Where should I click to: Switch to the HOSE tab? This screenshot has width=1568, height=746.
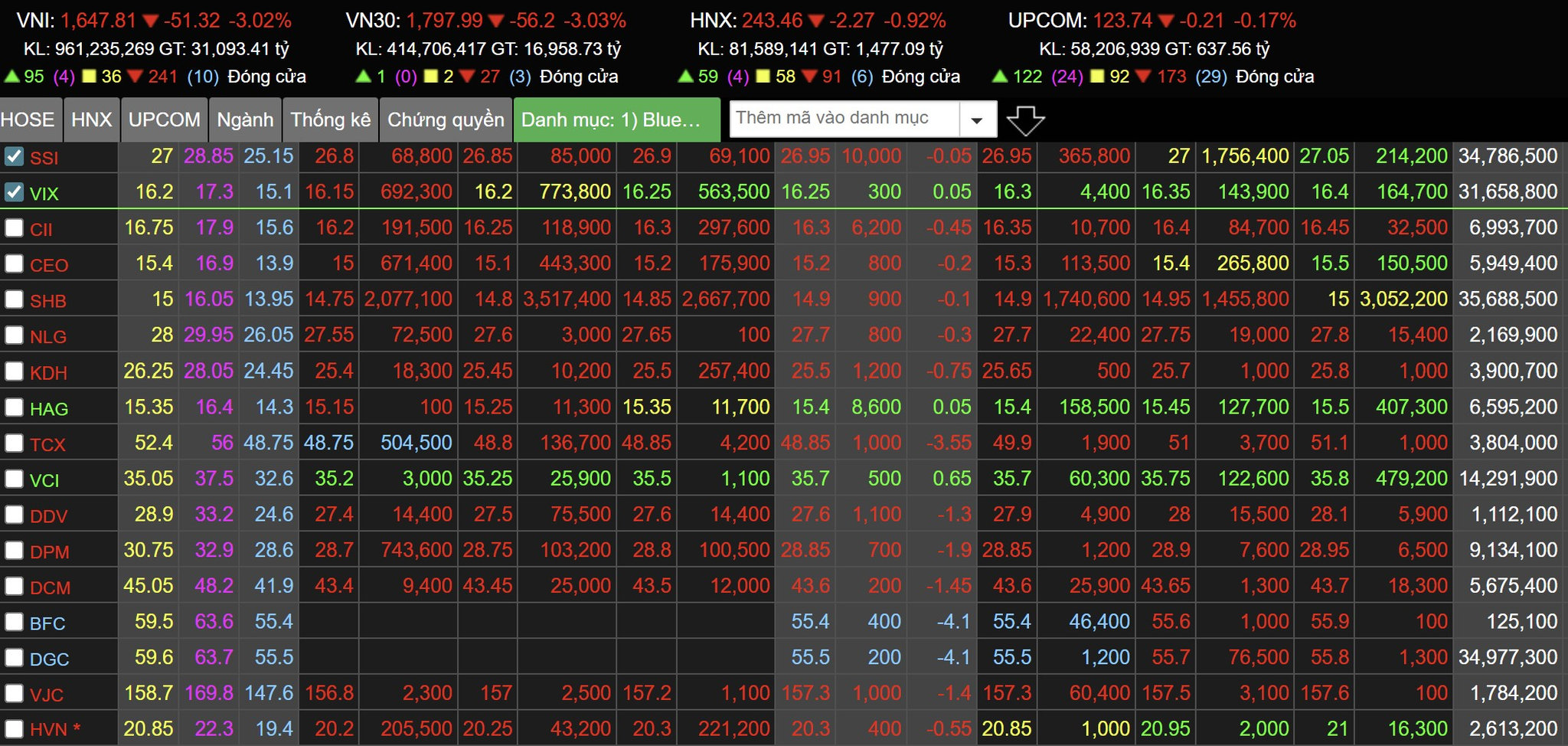point(30,120)
